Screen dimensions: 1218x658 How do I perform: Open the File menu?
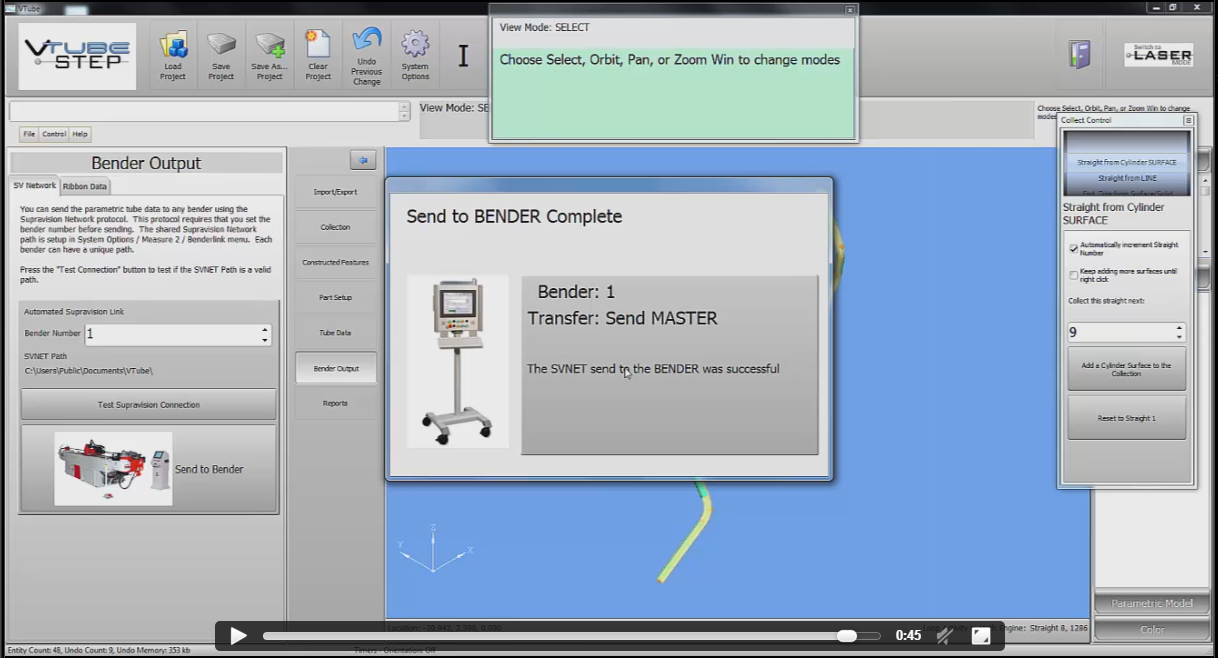coord(29,134)
